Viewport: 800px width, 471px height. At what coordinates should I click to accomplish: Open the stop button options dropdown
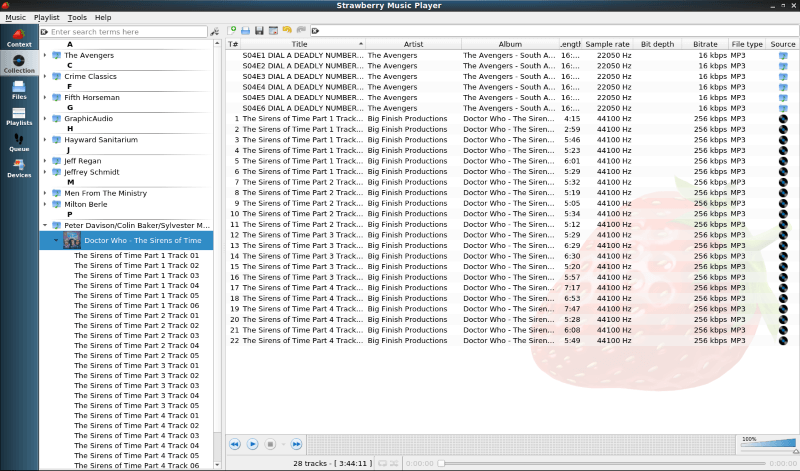tap(283, 444)
